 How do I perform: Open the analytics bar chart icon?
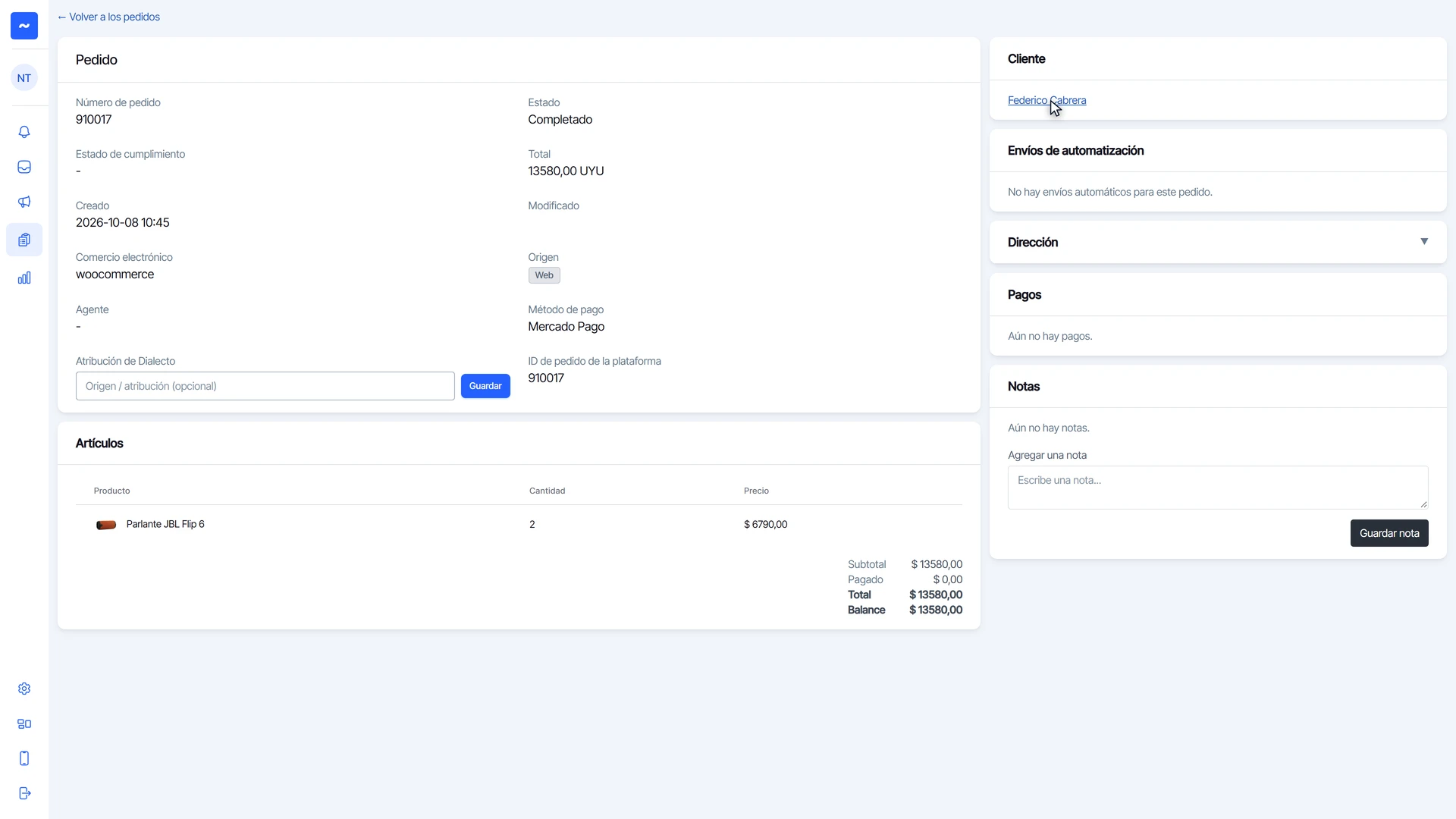24,278
